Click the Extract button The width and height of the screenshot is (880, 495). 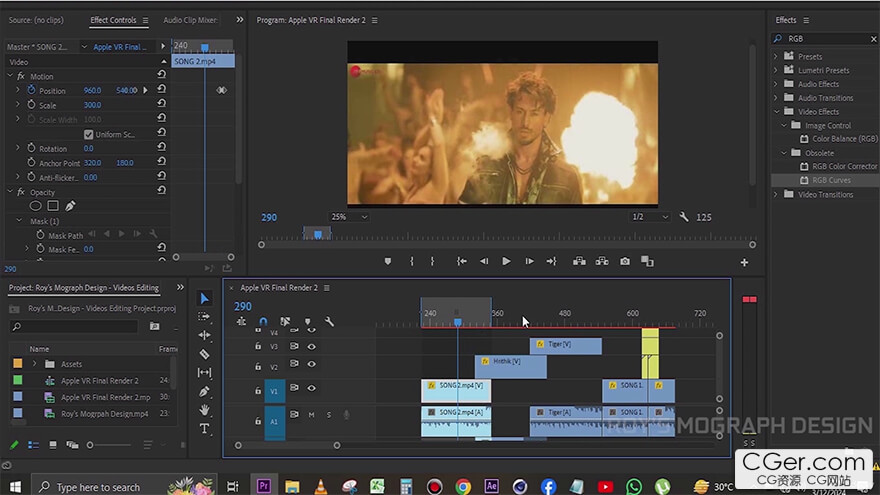coord(602,262)
